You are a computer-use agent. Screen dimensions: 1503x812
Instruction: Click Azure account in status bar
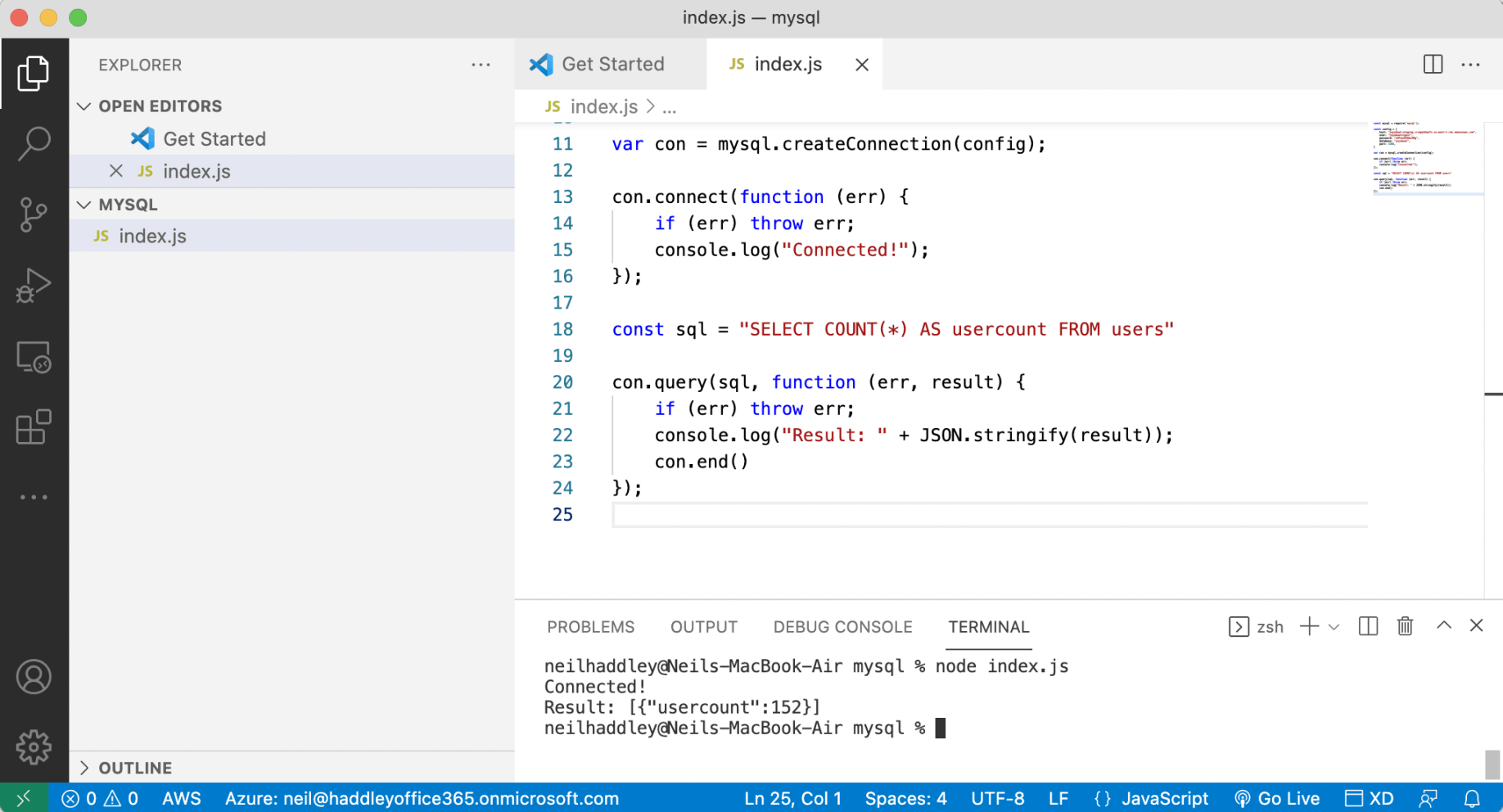click(422, 798)
